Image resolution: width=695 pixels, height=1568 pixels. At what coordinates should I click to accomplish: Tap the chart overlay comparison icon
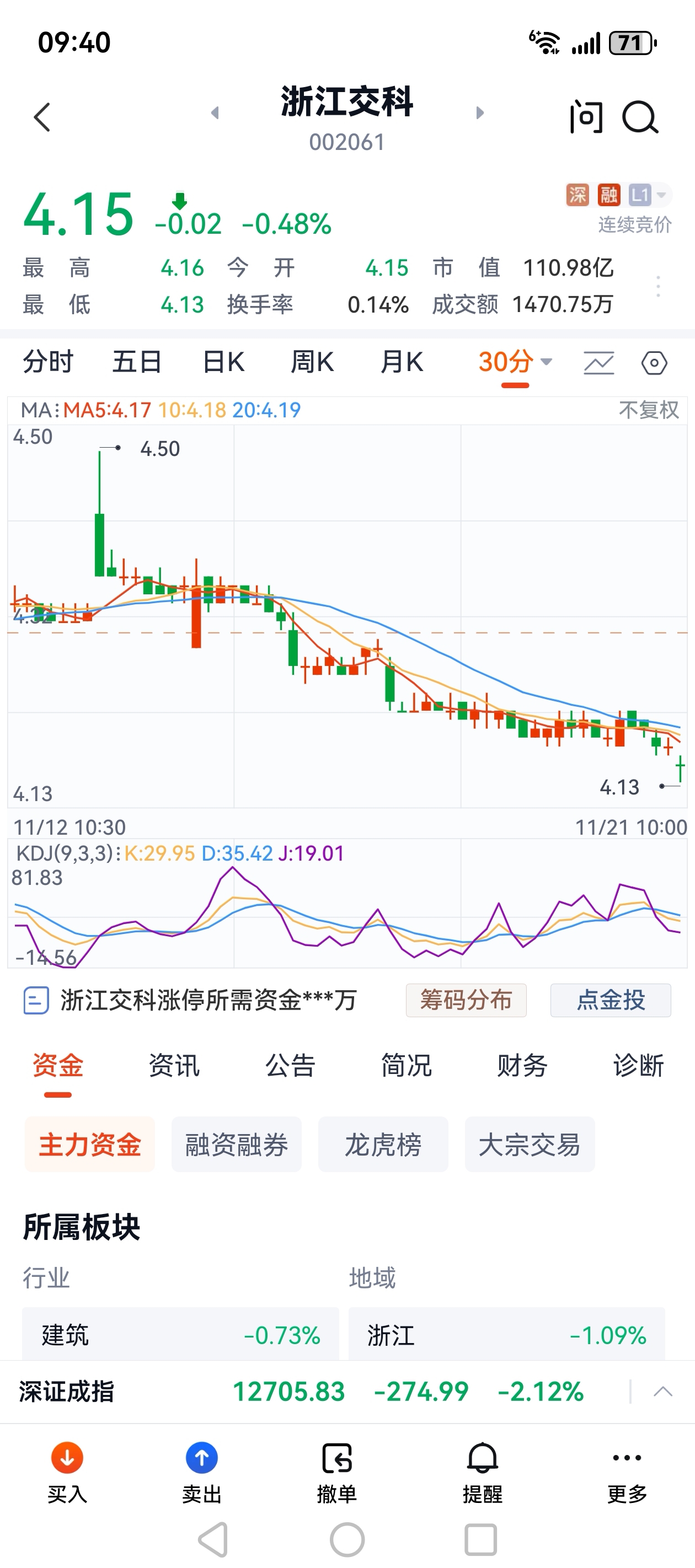click(599, 363)
